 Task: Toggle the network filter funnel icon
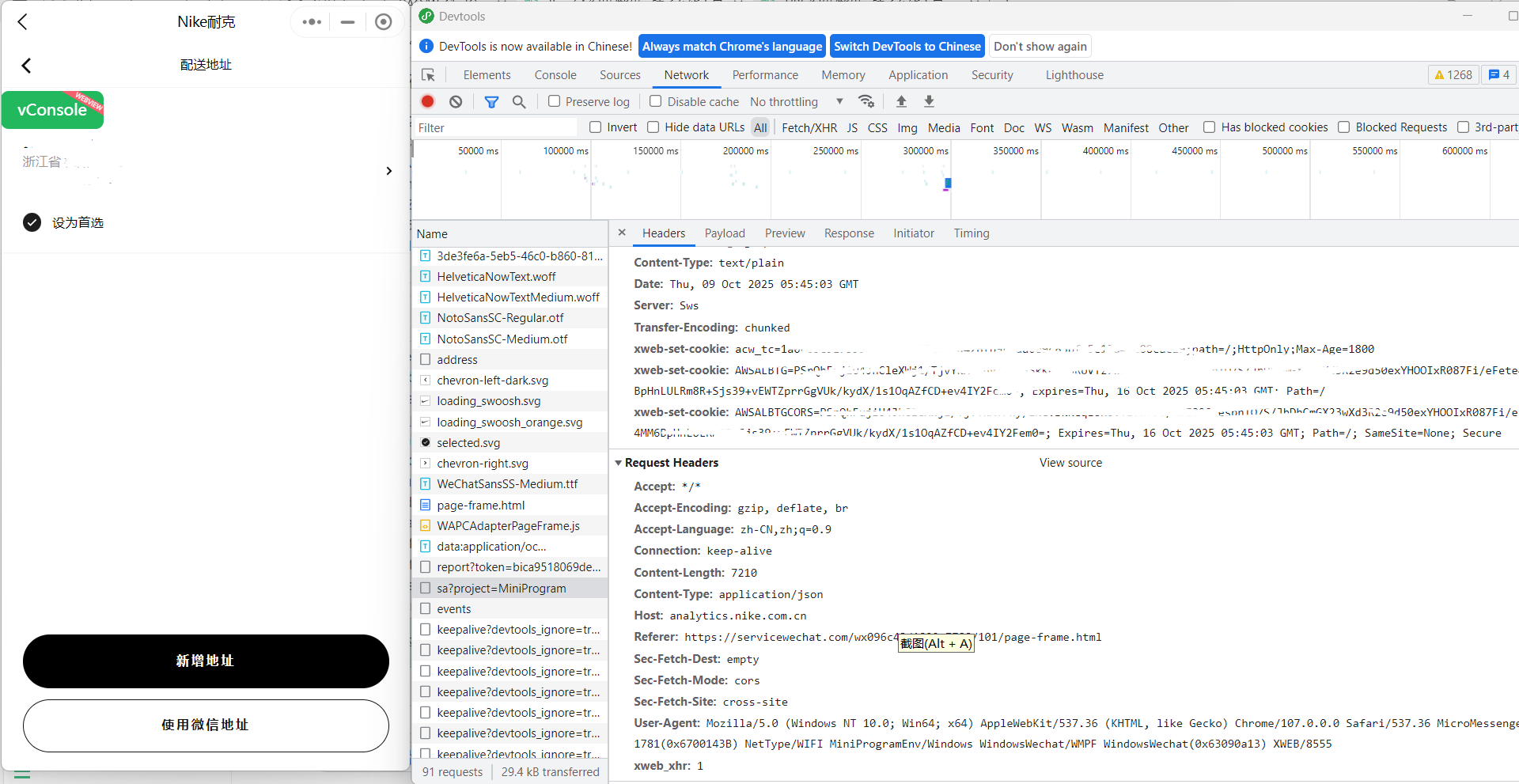click(x=491, y=101)
